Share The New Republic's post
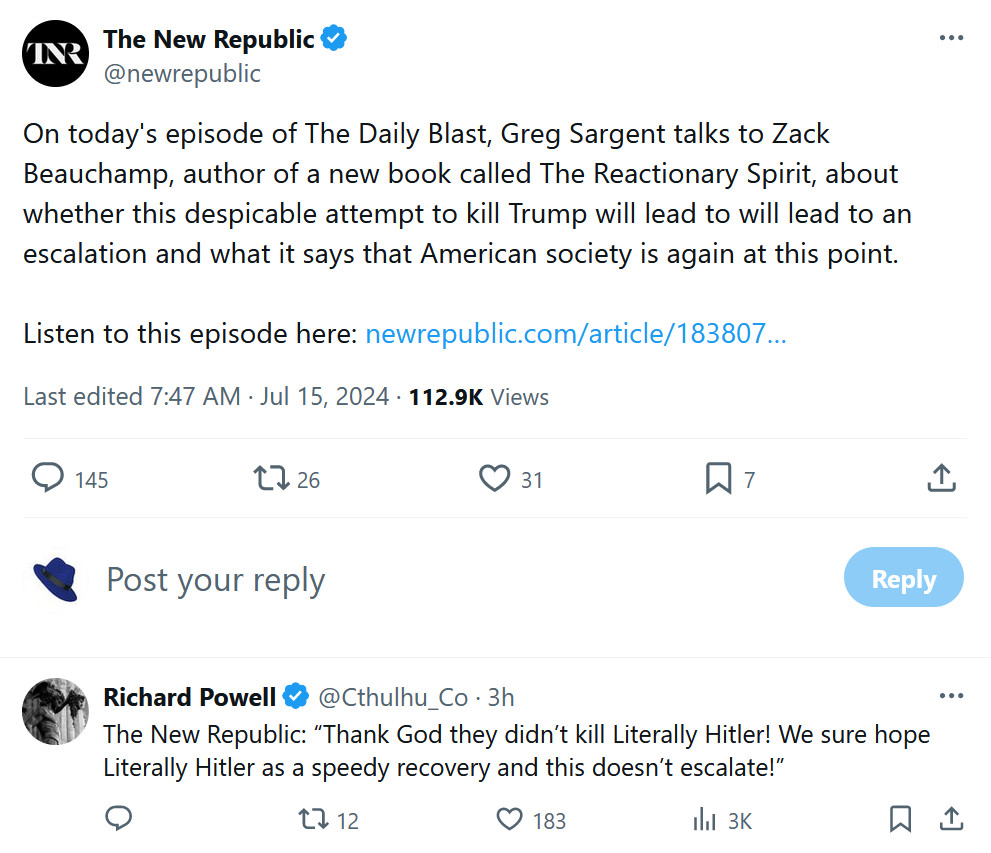 coord(941,479)
